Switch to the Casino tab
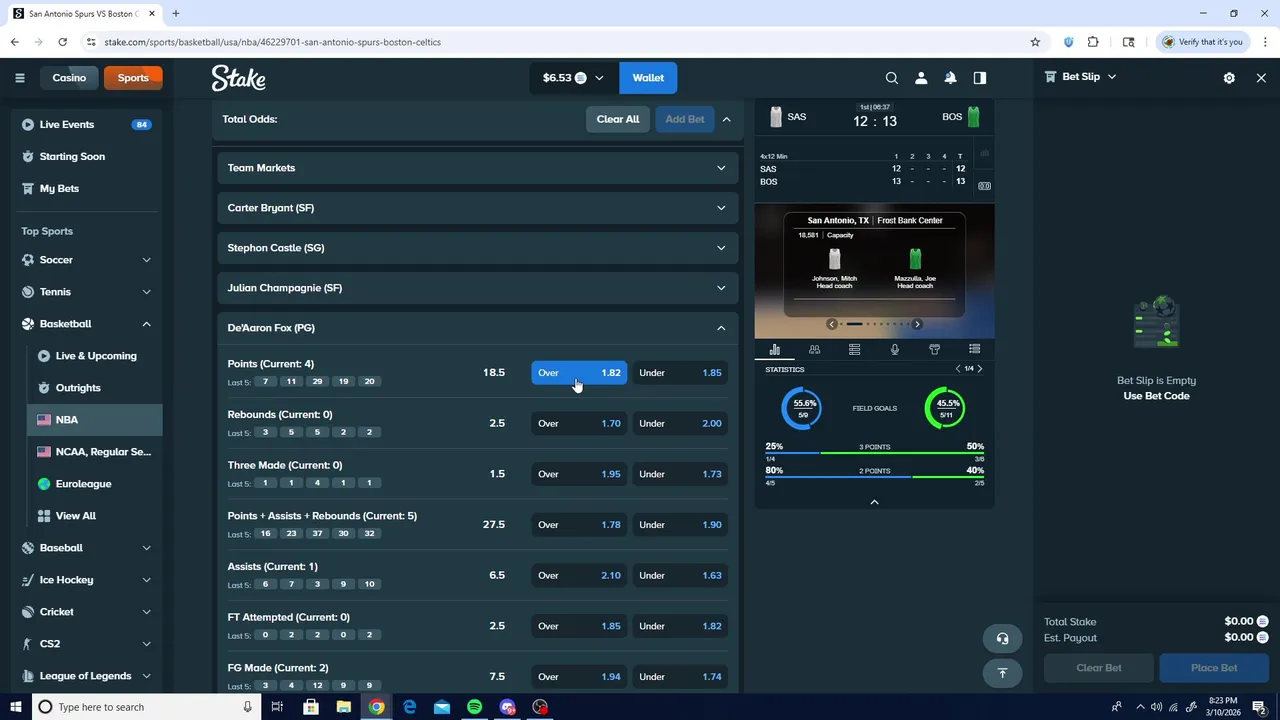The image size is (1280, 720). click(x=69, y=78)
